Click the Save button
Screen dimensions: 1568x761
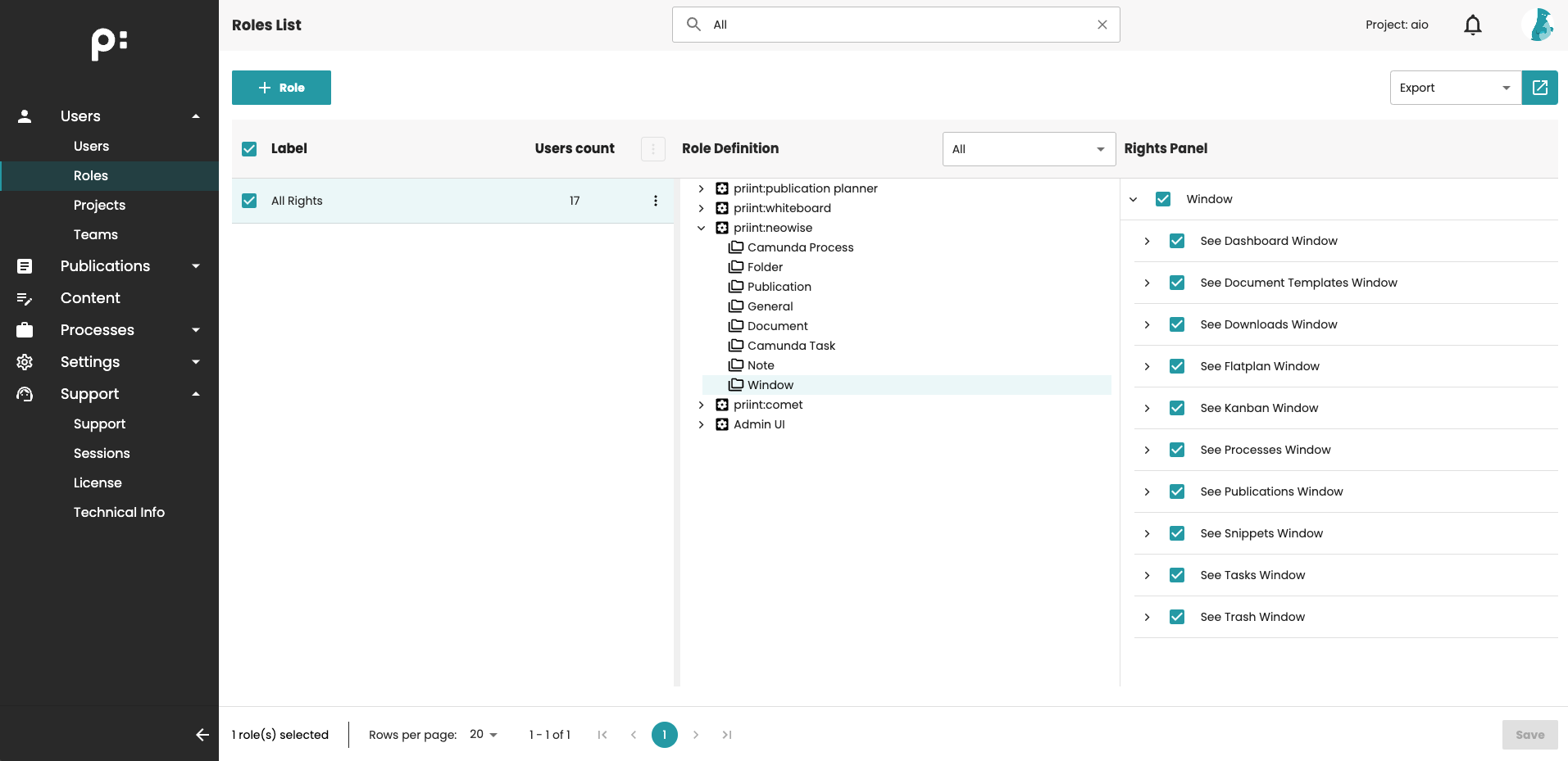click(1529, 735)
